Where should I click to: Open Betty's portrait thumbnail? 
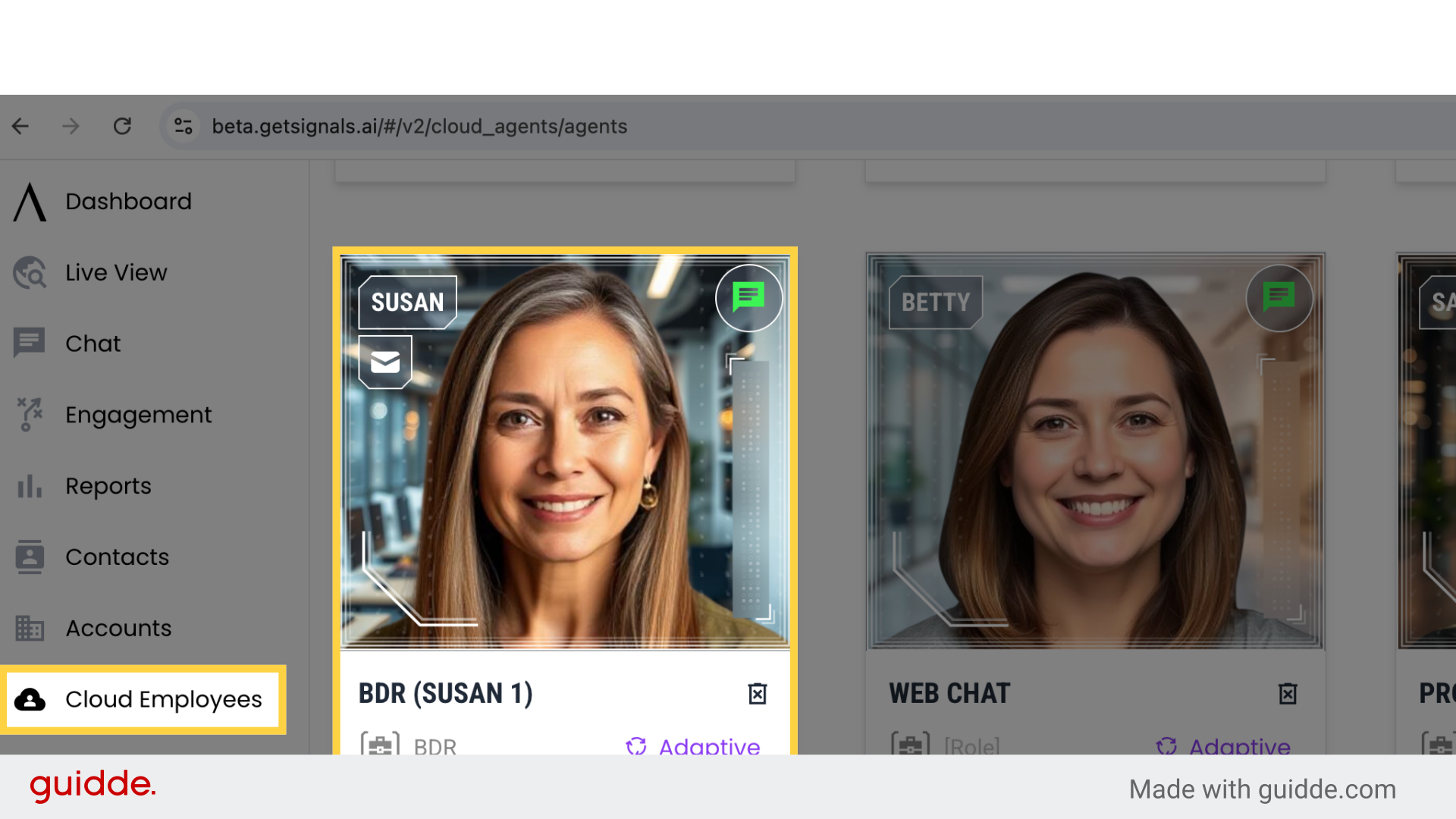point(1096,453)
